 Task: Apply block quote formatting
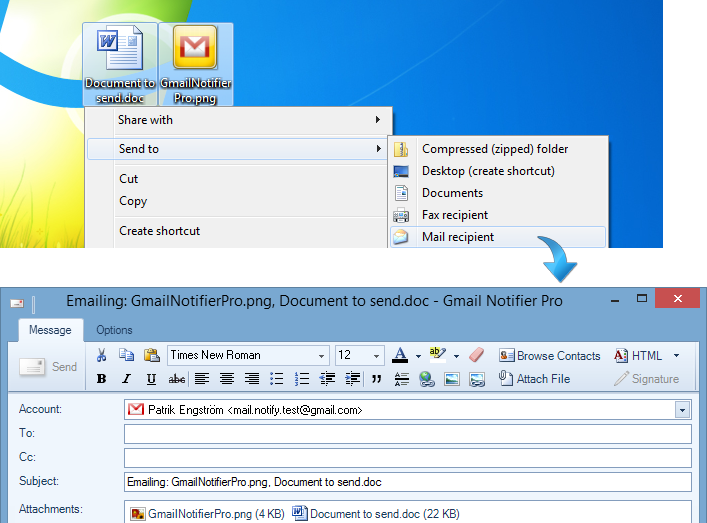[376, 379]
